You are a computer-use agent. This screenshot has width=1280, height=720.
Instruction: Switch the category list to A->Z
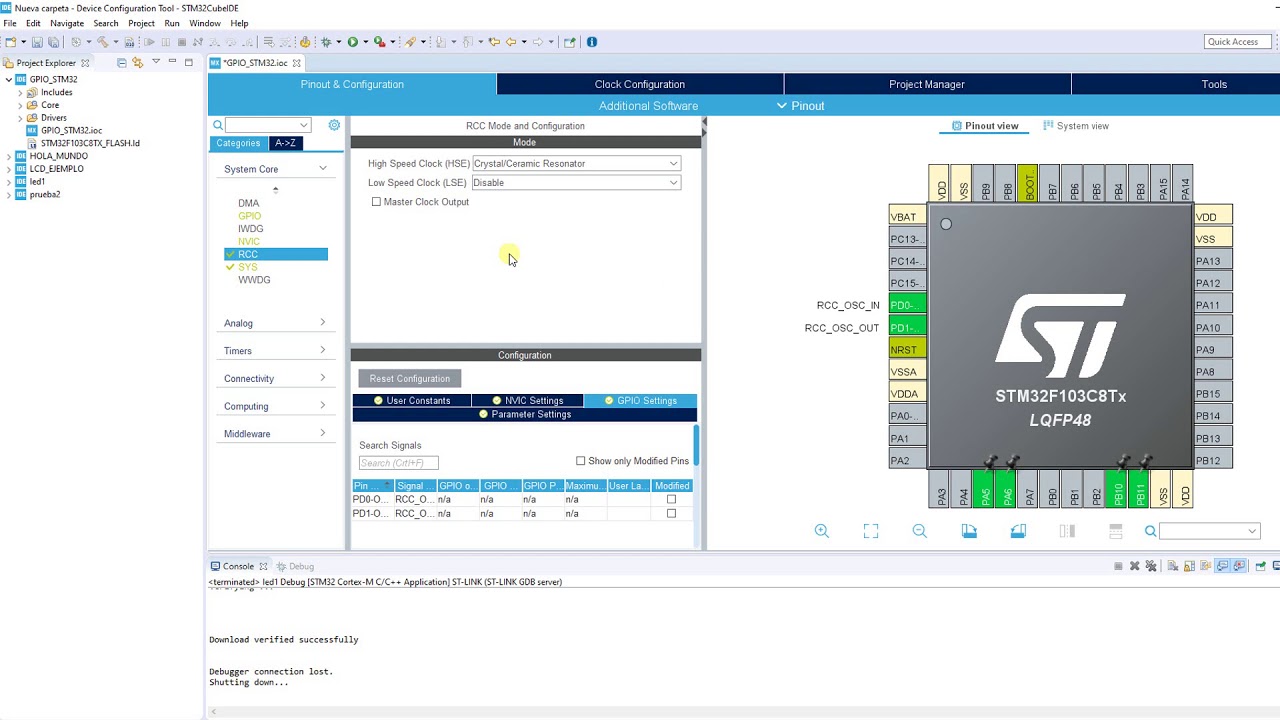pyautogui.click(x=285, y=143)
